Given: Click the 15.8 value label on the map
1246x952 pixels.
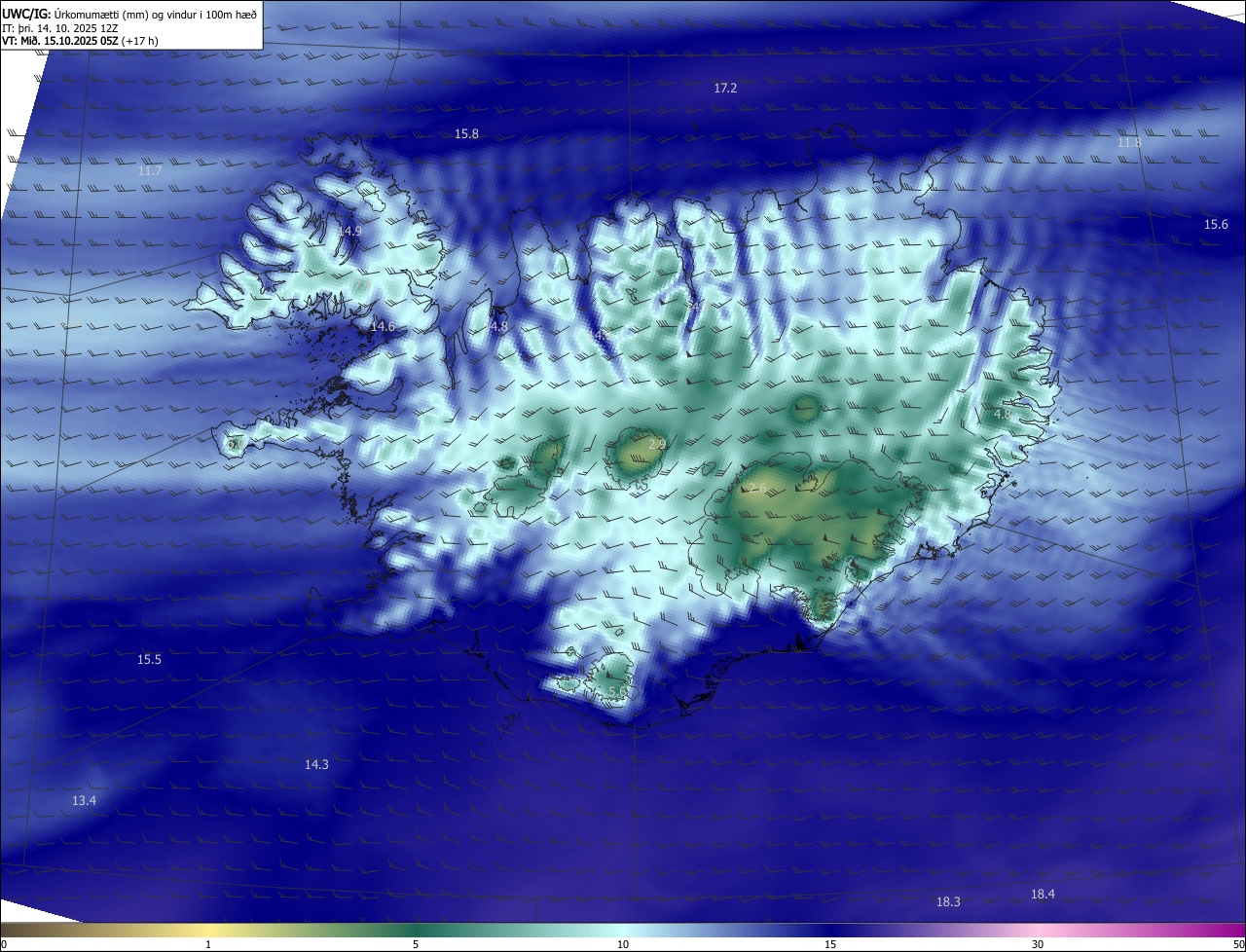Looking at the screenshot, I should pyautogui.click(x=466, y=134).
